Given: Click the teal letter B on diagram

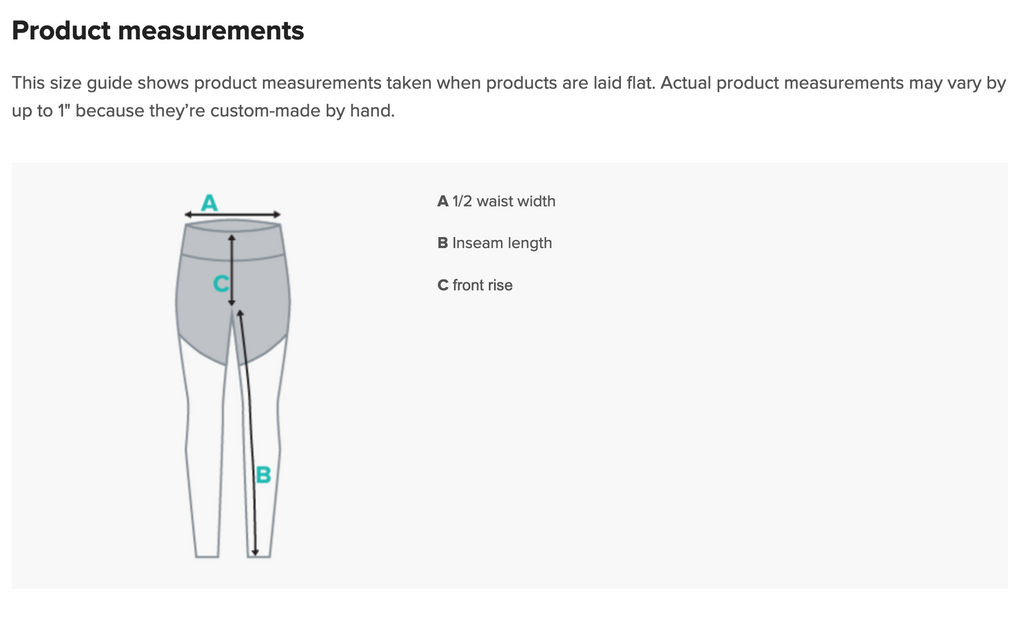Looking at the screenshot, I should 263,475.
